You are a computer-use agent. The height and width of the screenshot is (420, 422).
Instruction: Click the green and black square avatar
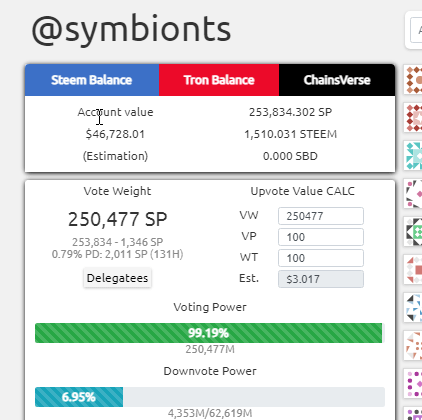pos(414,232)
